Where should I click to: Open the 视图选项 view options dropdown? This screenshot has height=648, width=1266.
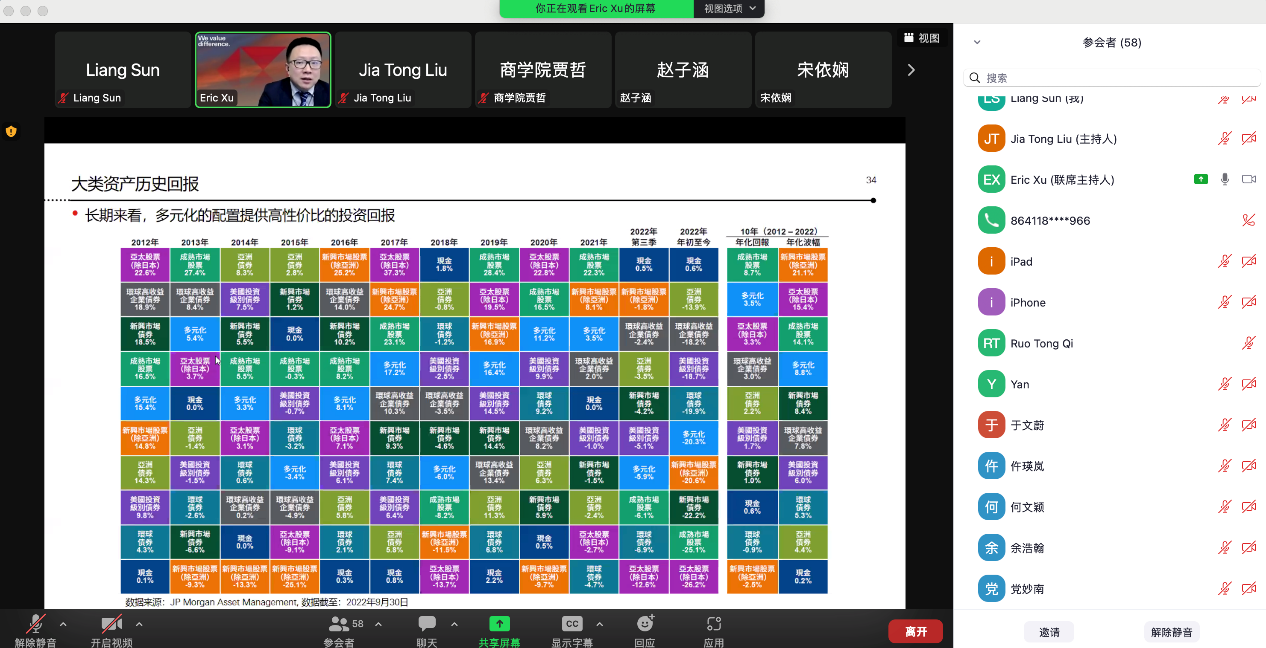pos(729,8)
